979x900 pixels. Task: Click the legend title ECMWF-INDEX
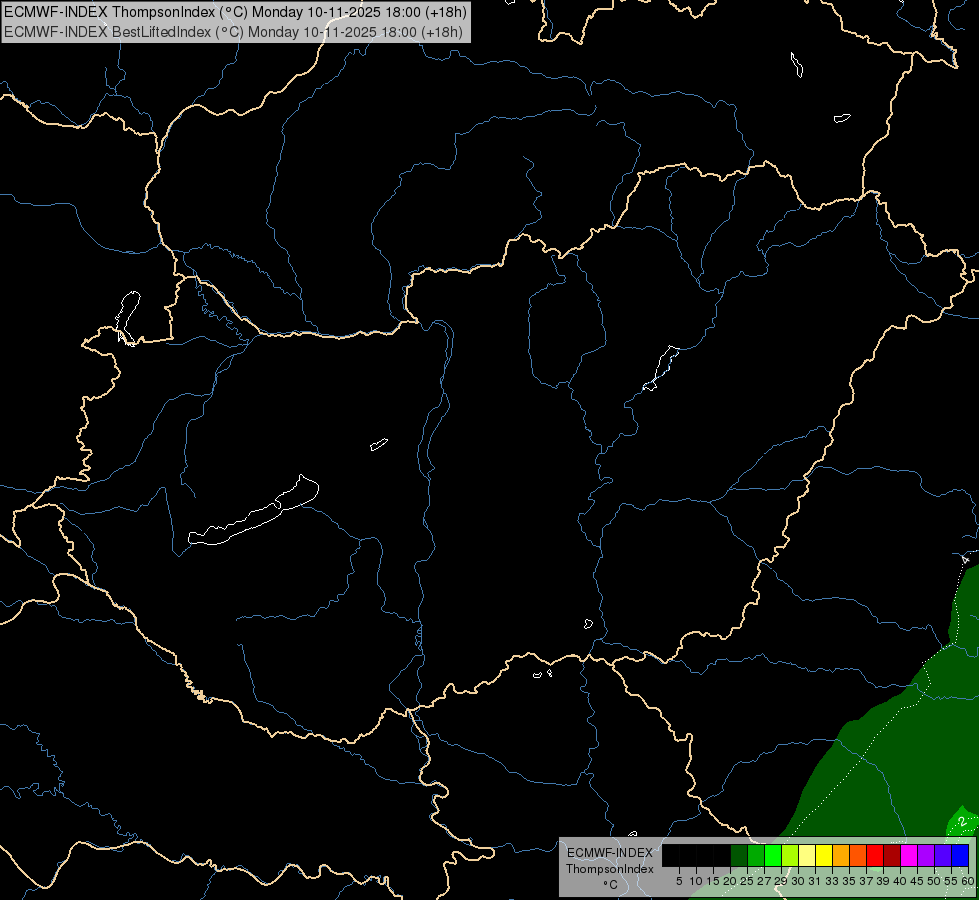click(x=610, y=853)
